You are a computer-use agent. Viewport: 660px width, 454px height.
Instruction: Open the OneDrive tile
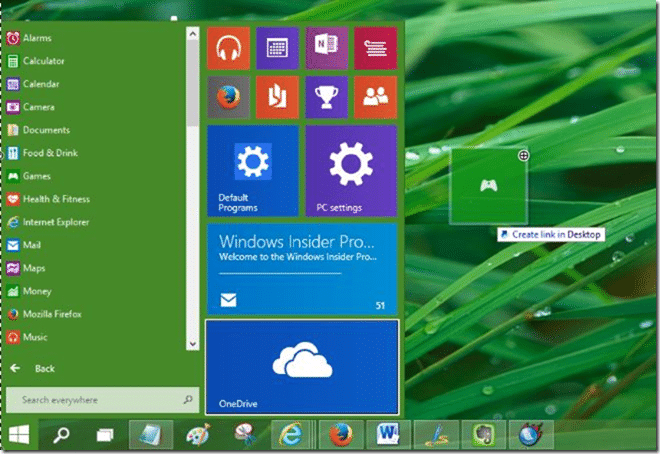click(302, 367)
